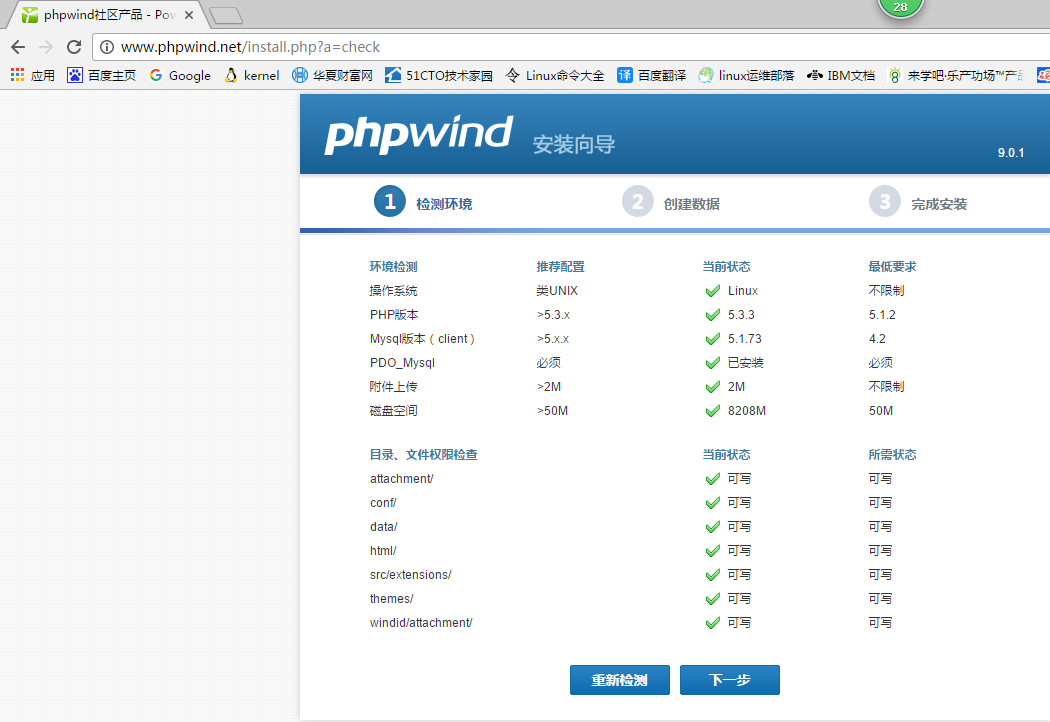Click the data/ directory row
Image resolution: width=1050 pixels, height=722 pixels.
click(384, 527)
